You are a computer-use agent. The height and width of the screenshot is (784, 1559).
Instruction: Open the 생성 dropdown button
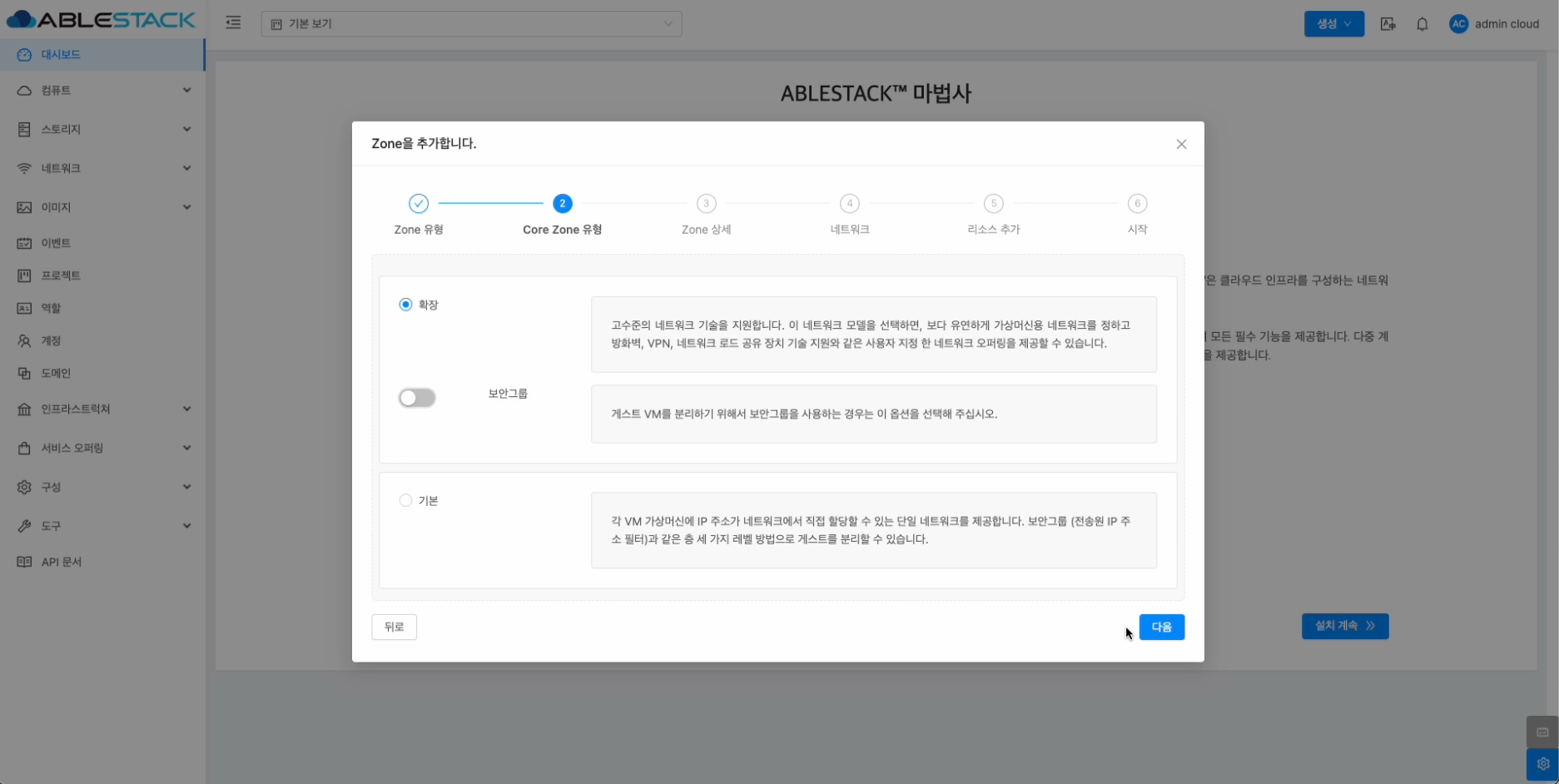click(x=1333, y=24)
